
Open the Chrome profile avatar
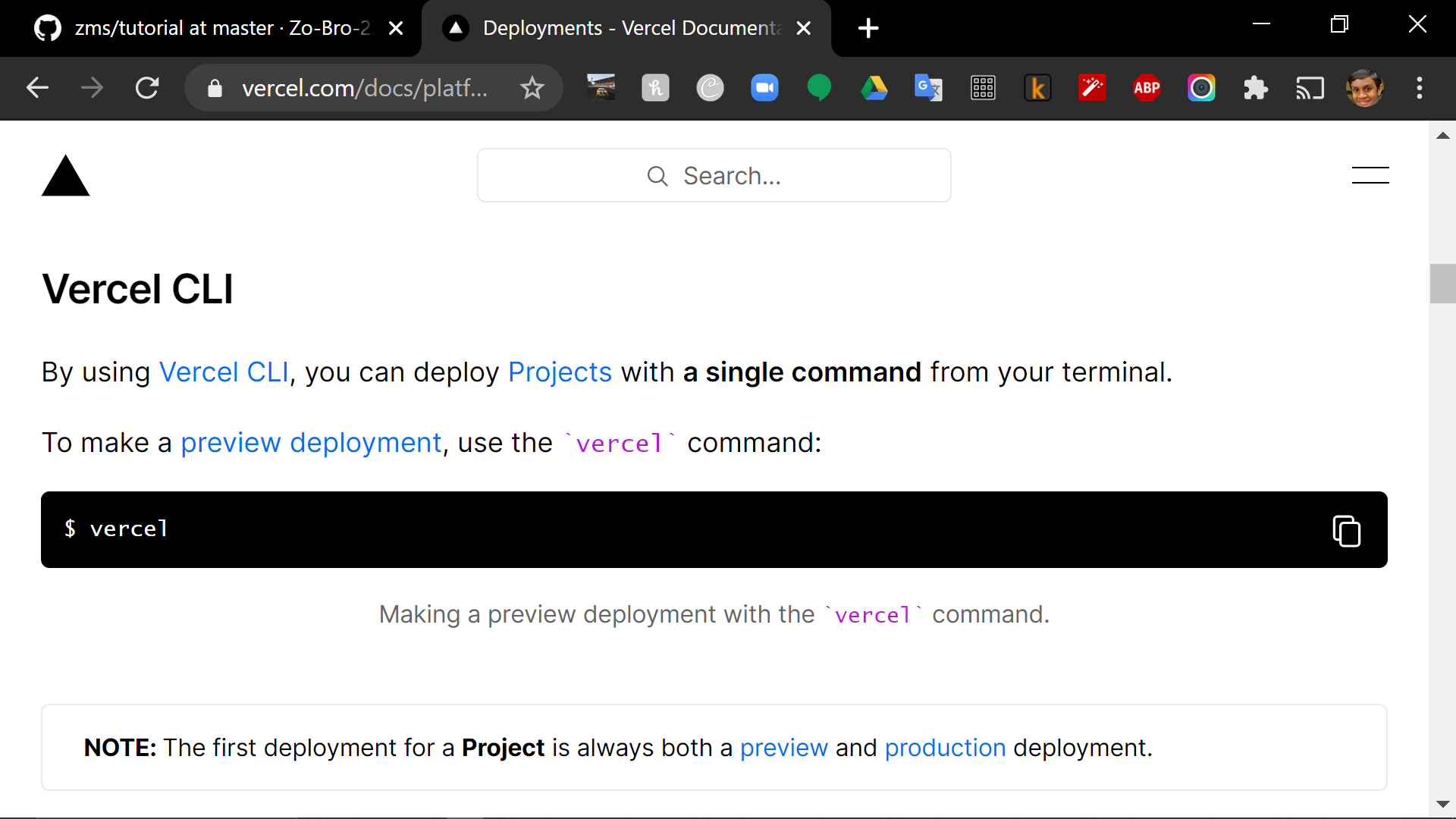pos(1364,88)
